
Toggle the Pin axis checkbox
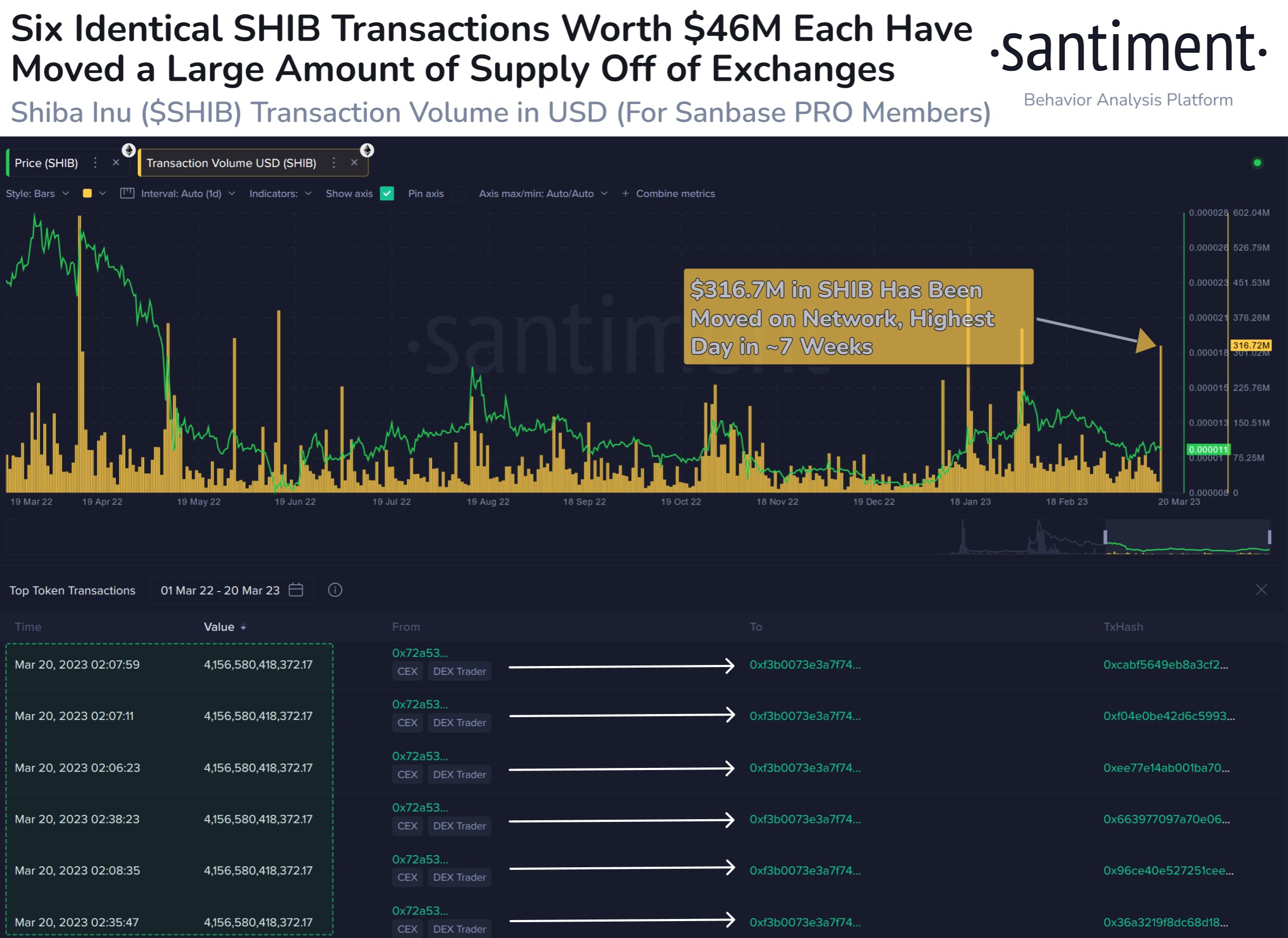coord(458,194)
